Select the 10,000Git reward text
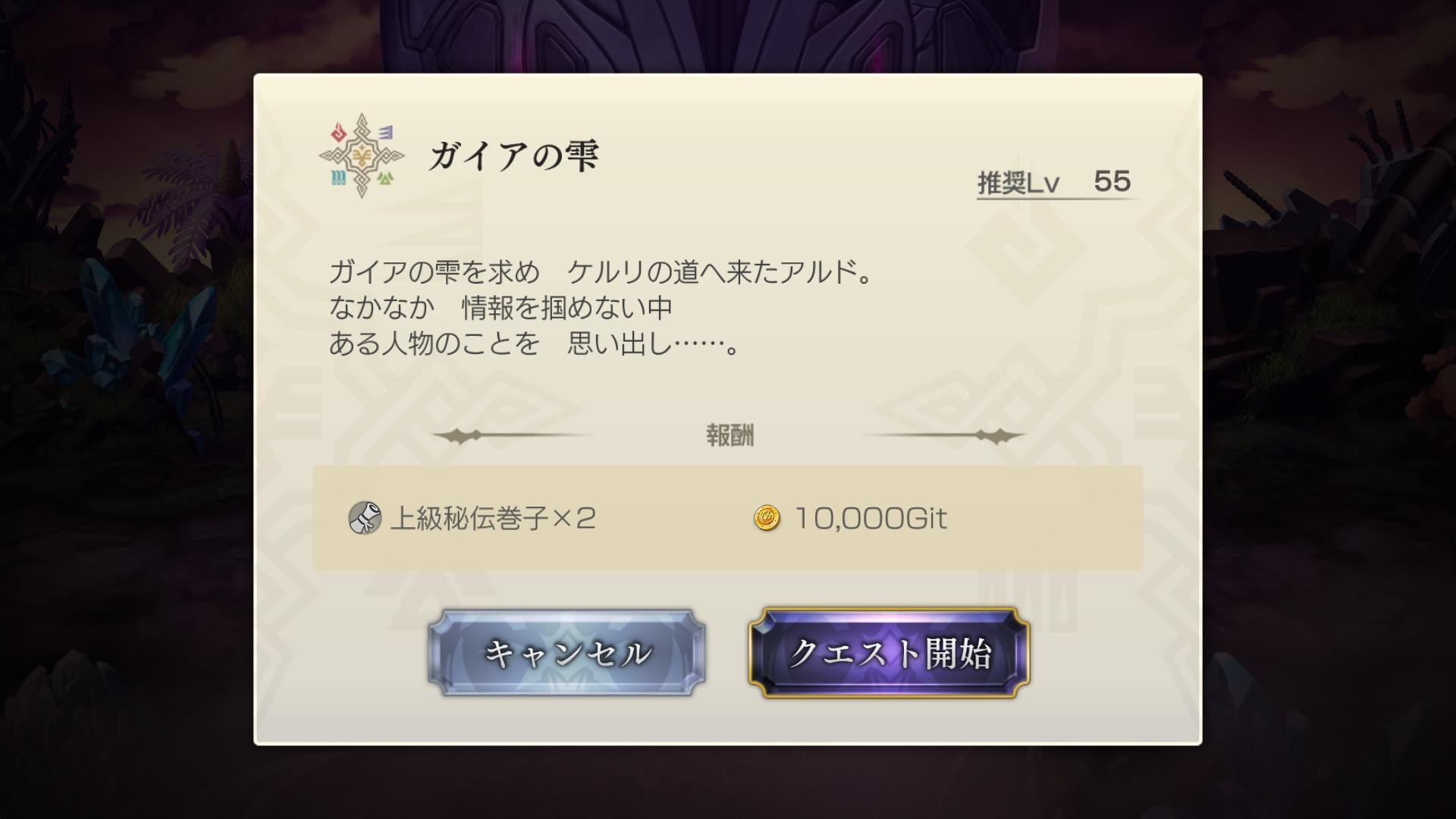Image resolution: width=1456 pixels, height=819 pixels. [x=871, y=519]
